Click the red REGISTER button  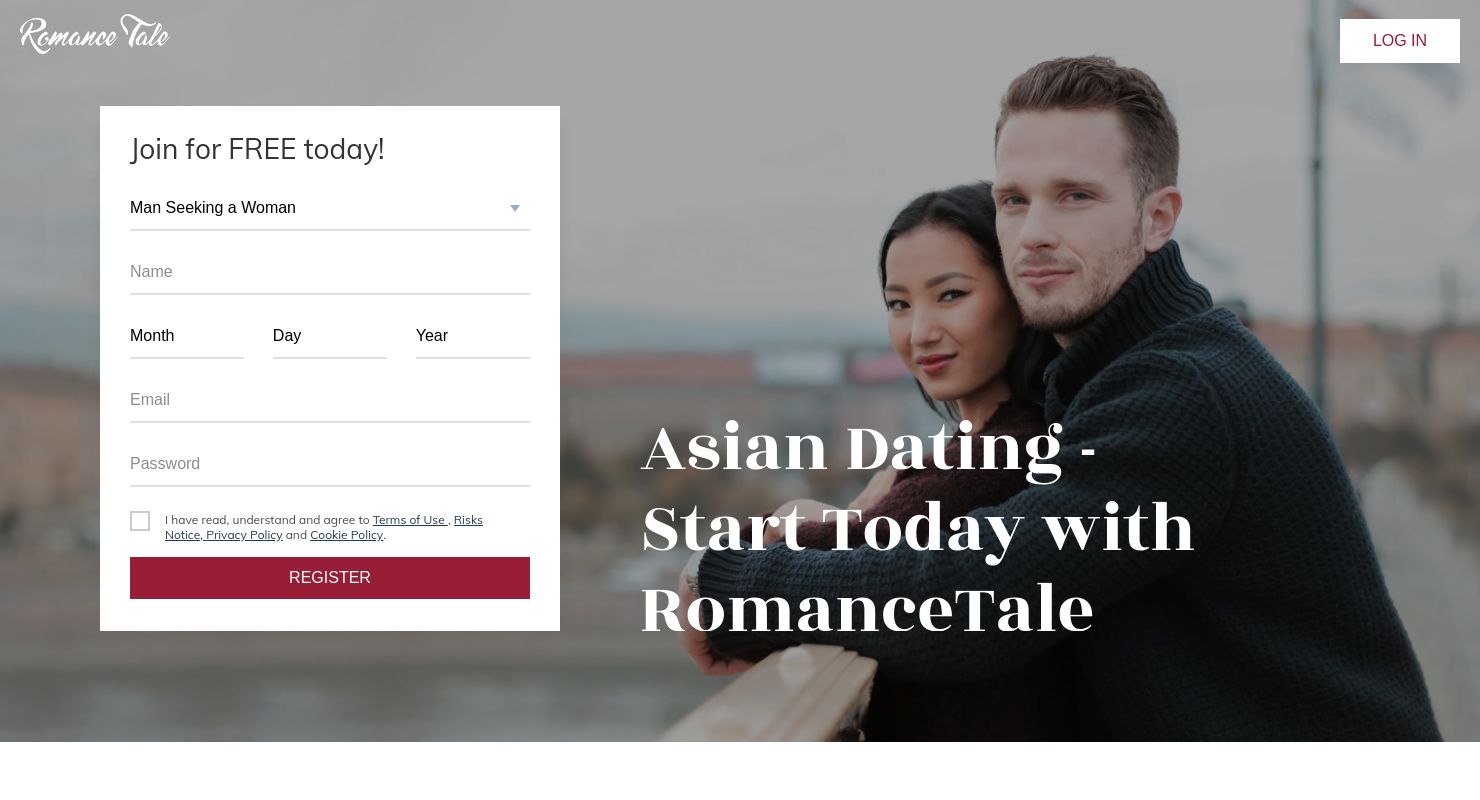tap(330, 578)
